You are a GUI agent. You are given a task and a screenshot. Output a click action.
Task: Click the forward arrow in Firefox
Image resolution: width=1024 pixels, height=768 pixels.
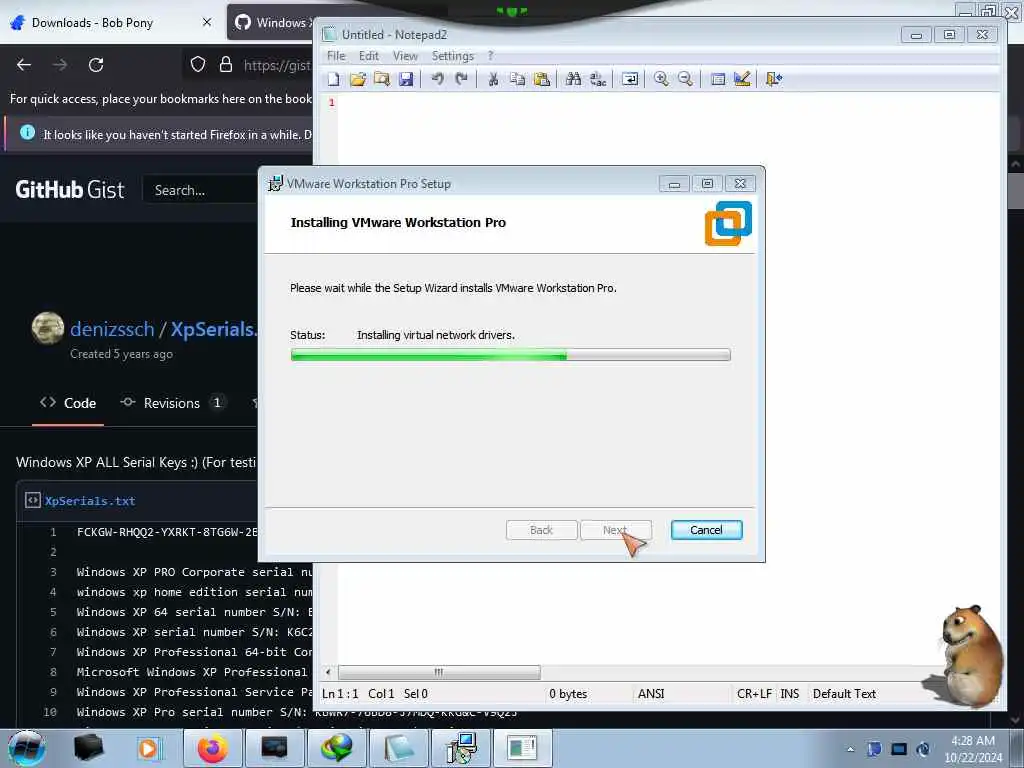pyautogui.click(x=60, y=65)
